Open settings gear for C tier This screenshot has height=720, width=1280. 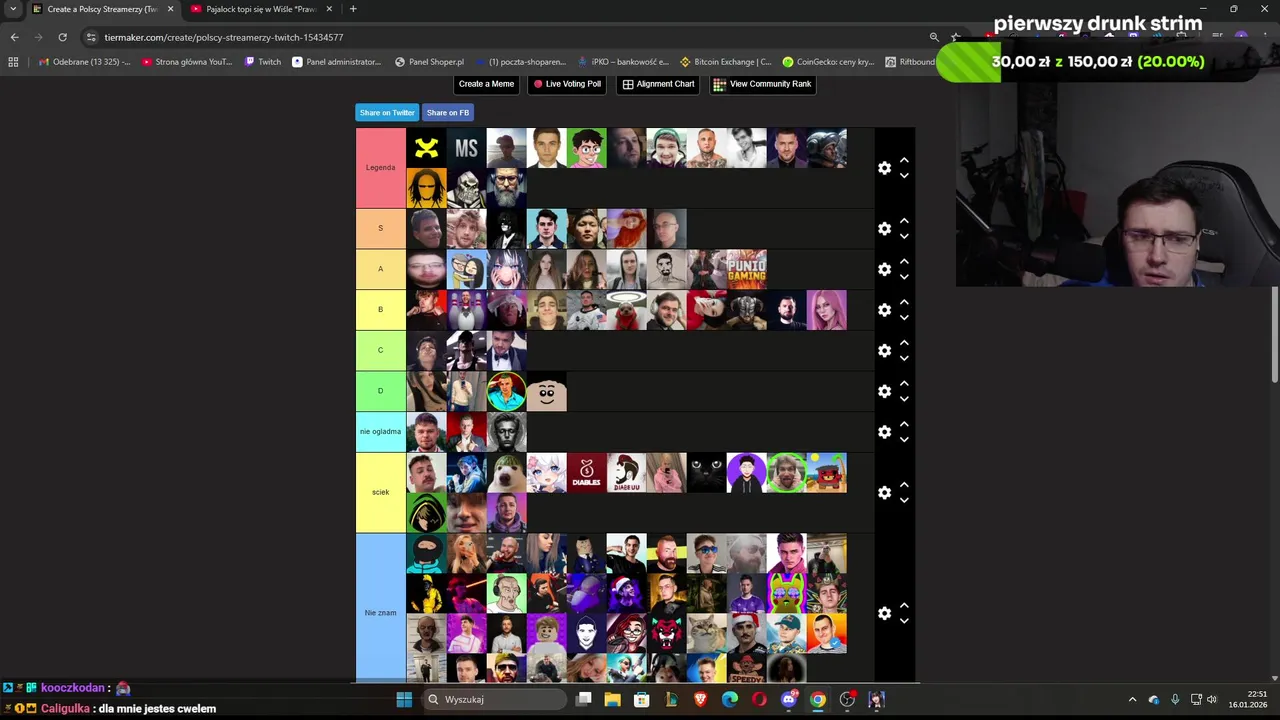[884, 351]
